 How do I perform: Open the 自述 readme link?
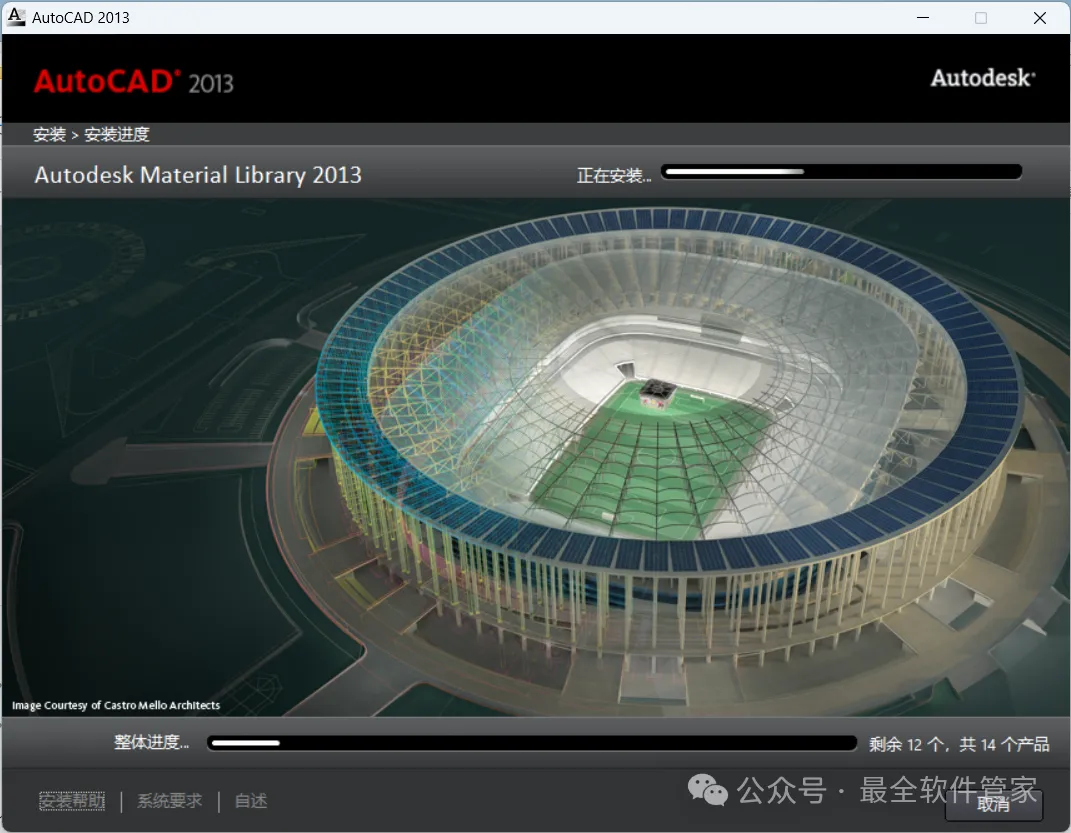[x=251, y=800]
